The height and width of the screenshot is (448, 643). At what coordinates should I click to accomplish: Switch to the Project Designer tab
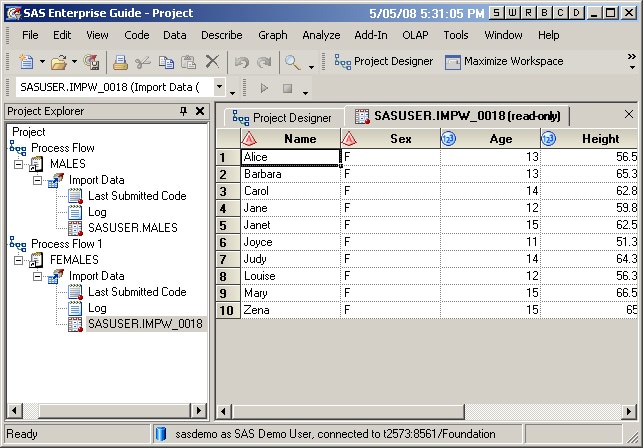[282, 117]
